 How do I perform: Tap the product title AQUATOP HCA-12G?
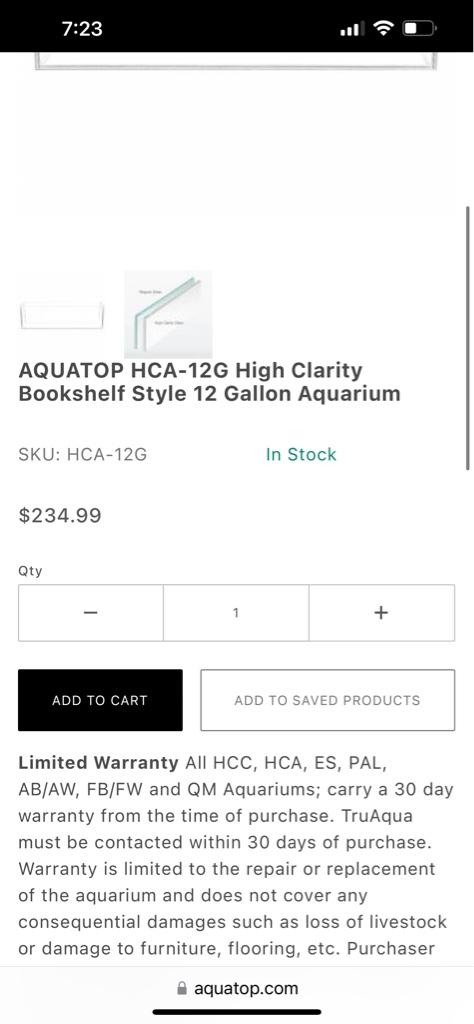click(x=209, y=382)
